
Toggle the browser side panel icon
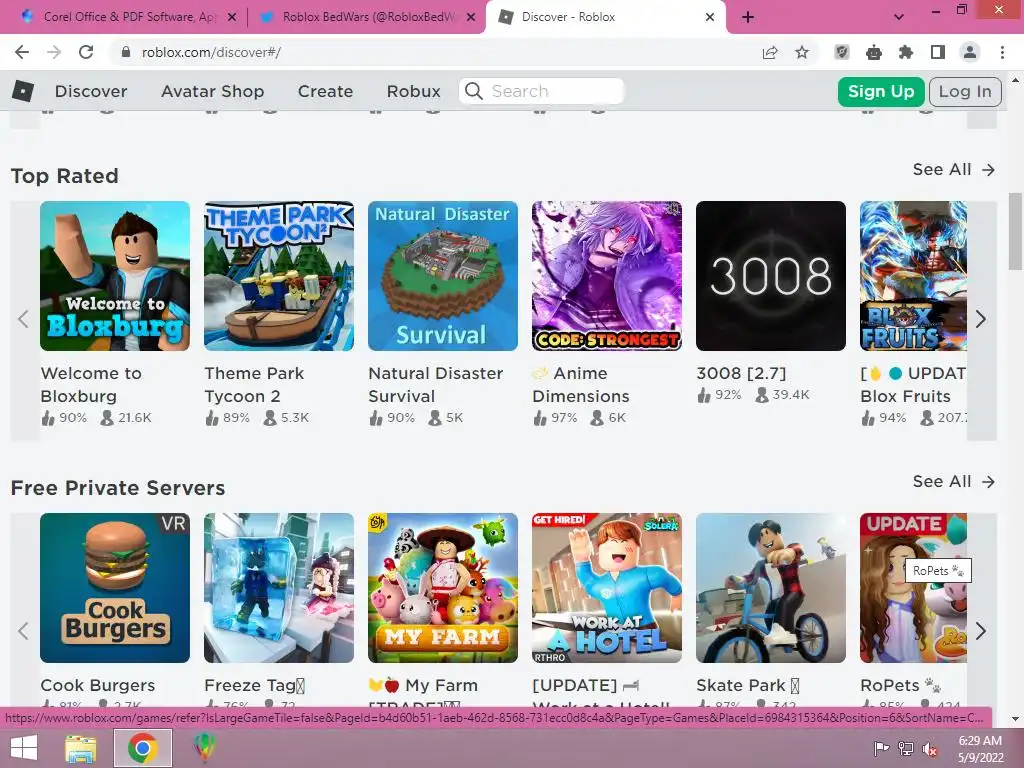[938, 52]
